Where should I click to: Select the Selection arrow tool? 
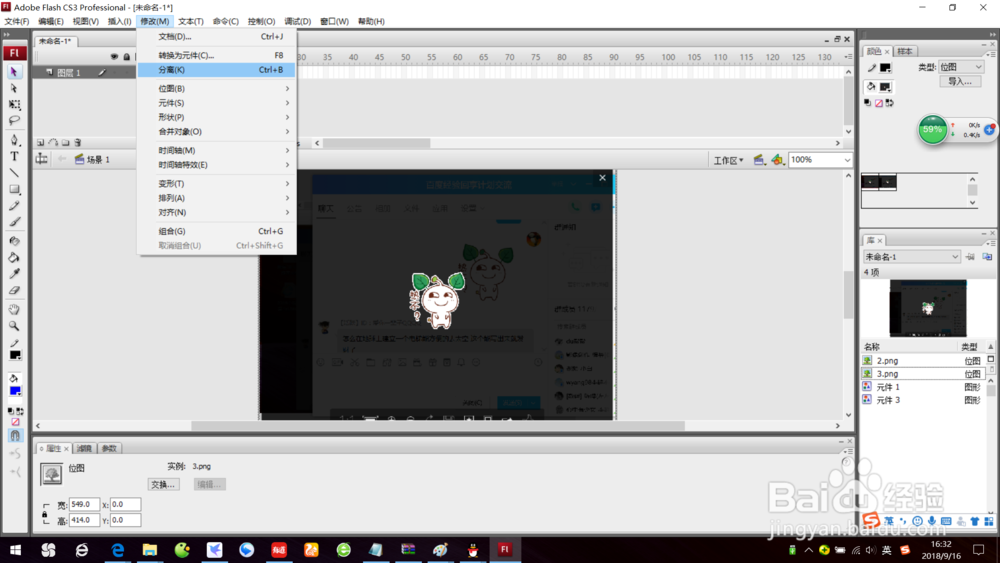[14, 72]
